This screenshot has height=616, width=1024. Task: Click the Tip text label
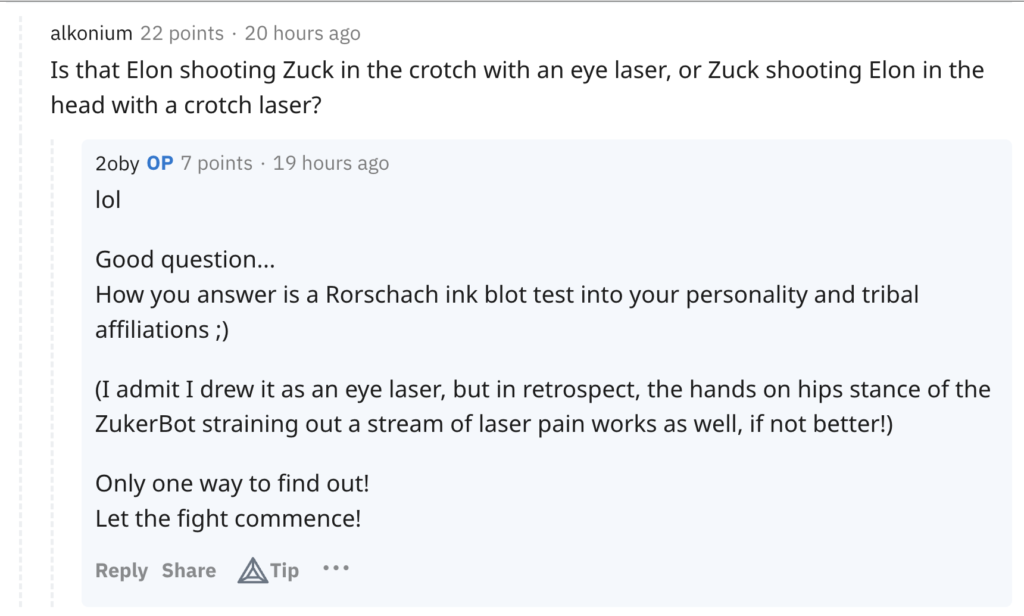coord(285,571)
